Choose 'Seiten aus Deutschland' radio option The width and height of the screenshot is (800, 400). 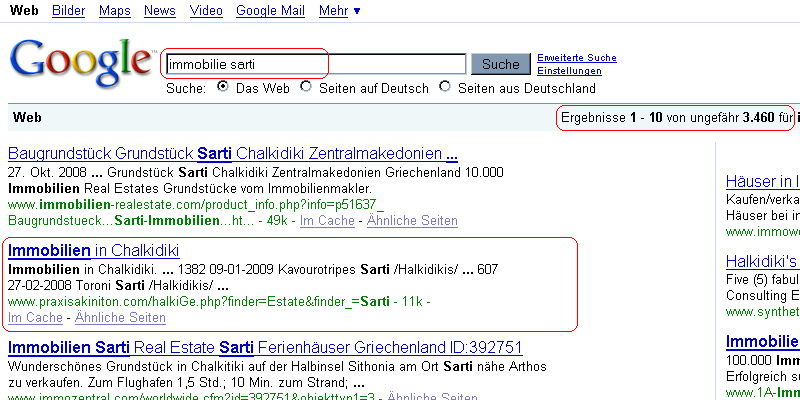click(445, 87)
